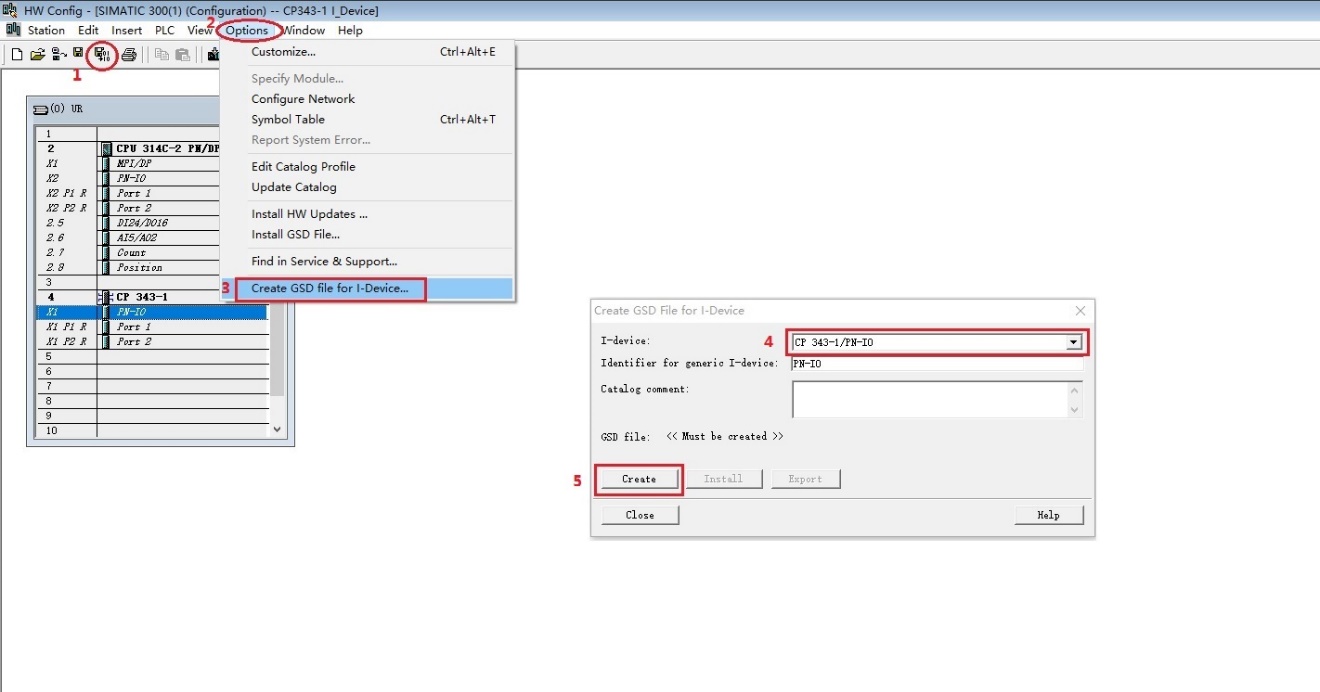The height and width of the screenshot is (692, 1320).
Task: Click the Print toolbar icon
Action: tap(129, 54)
